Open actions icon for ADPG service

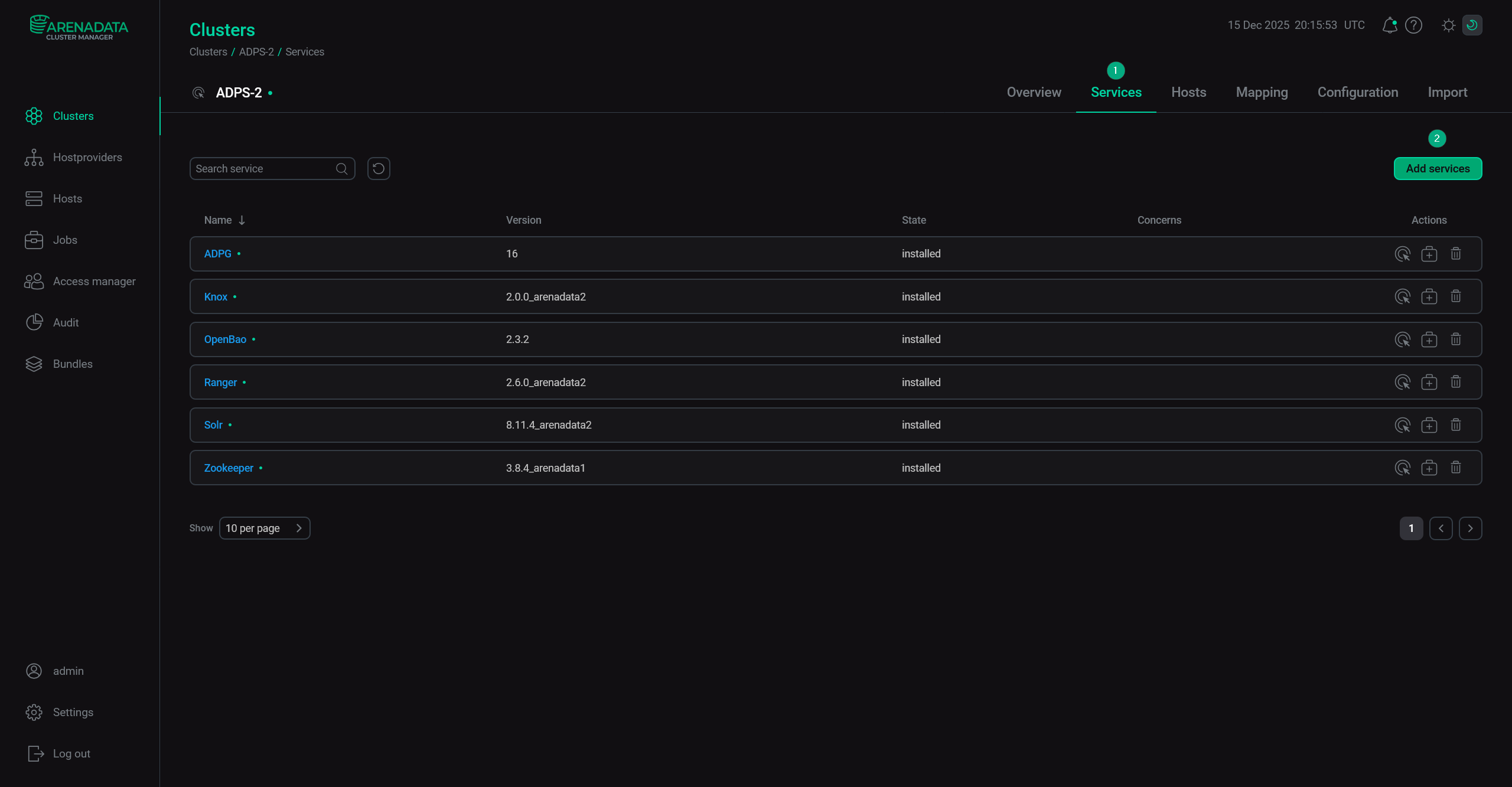point(1402,254)
